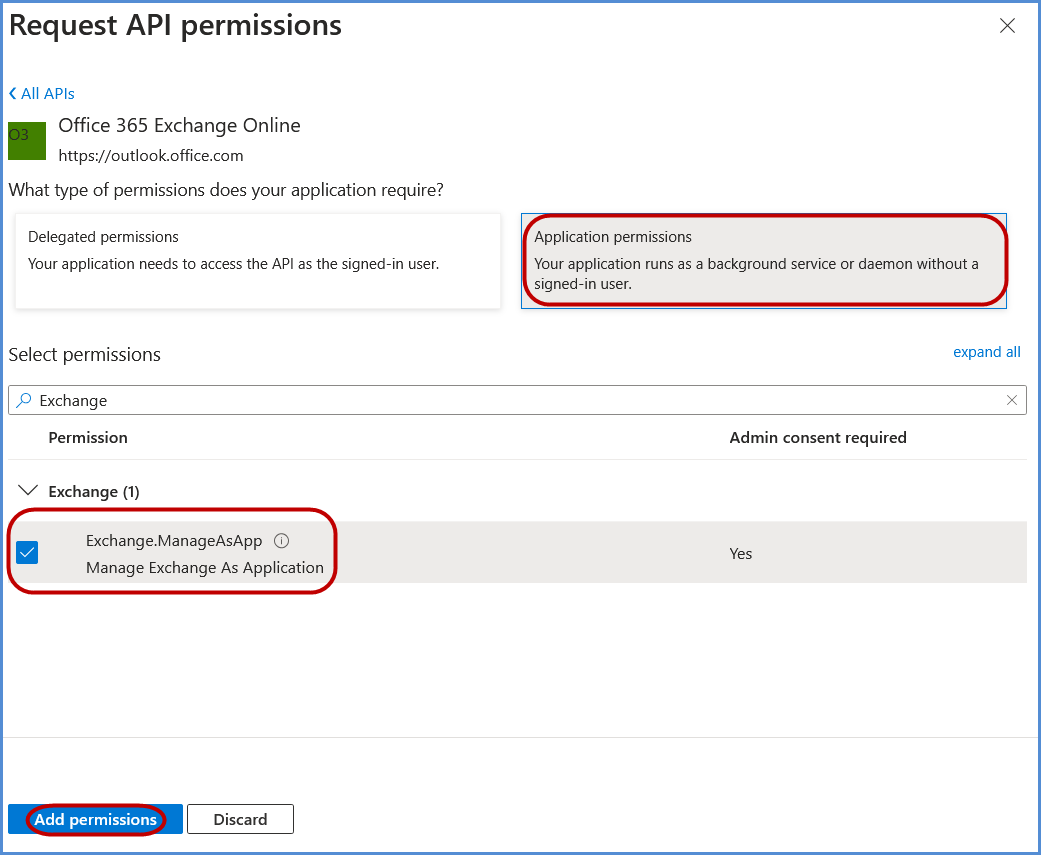
Task: Click the Admin consent required column header
Action: (817, 437)
